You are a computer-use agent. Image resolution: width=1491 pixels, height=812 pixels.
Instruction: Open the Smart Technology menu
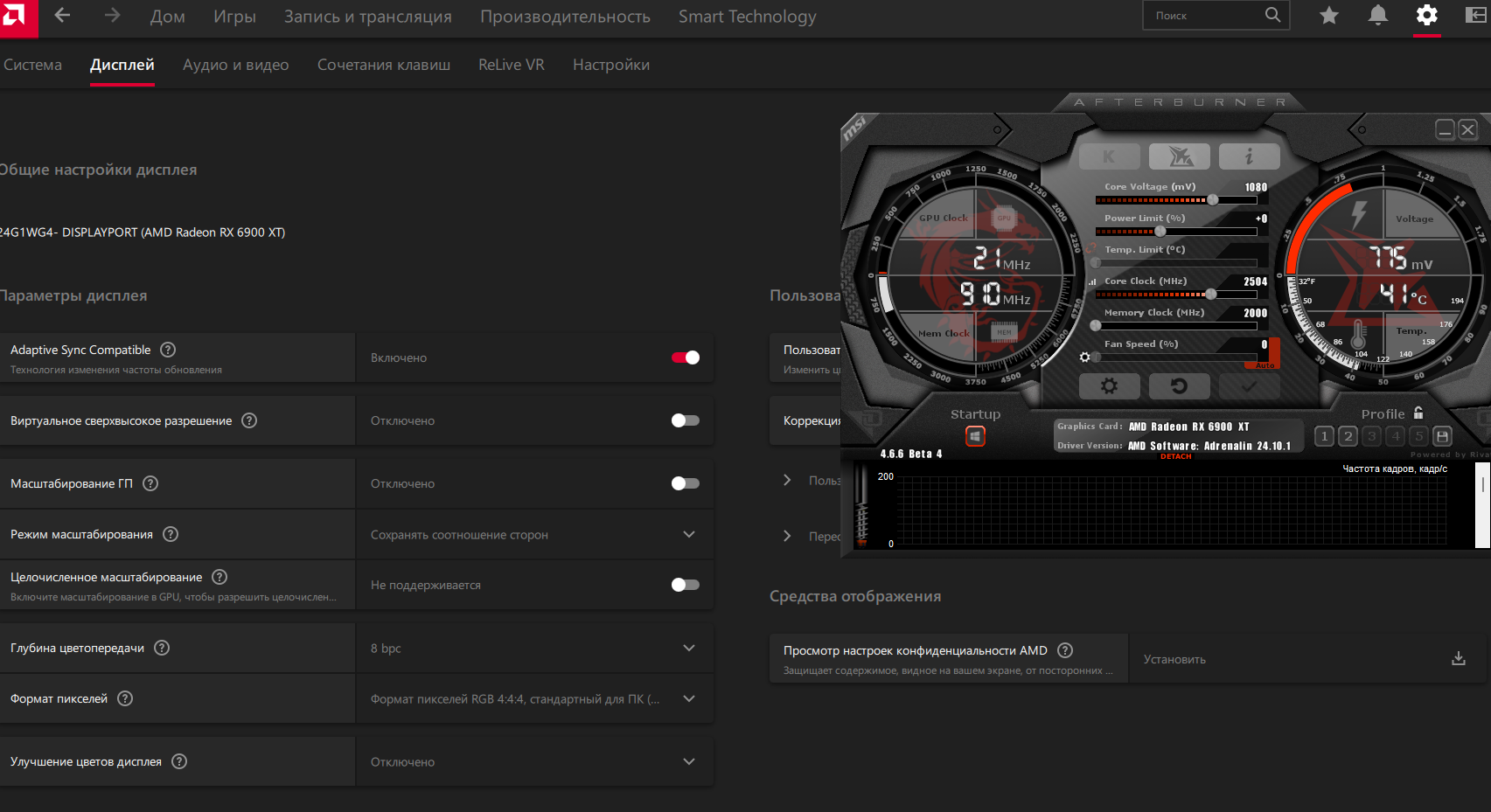748,17
